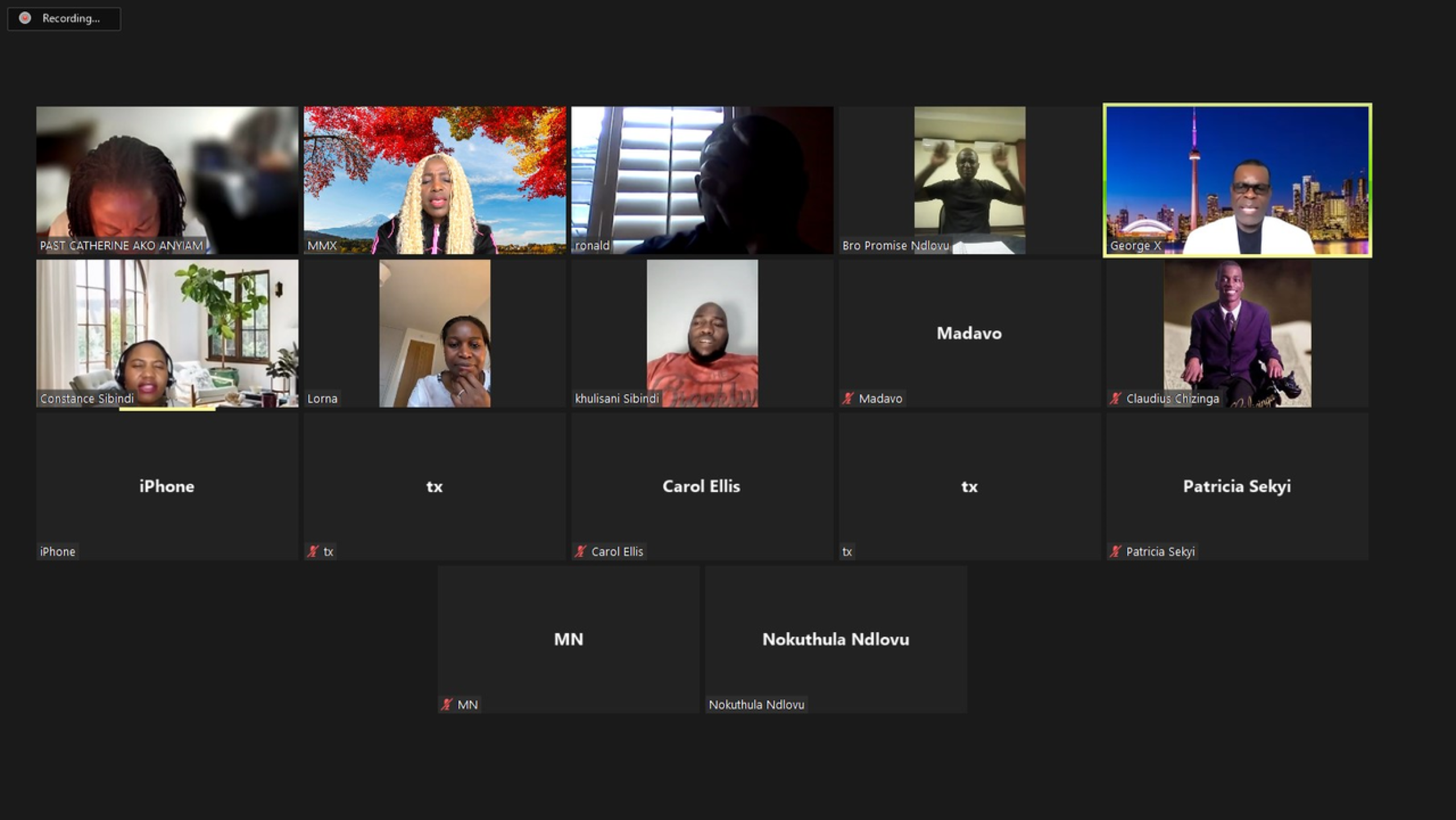Click Patricia Sekyi's muted microphone icon

point(1115,551)
